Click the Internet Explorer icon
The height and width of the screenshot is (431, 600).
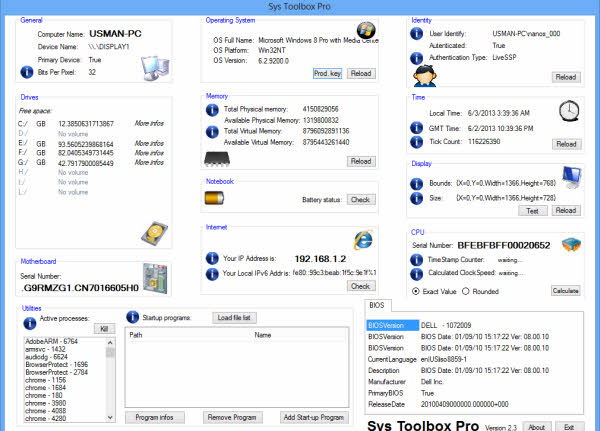(363, 240)
